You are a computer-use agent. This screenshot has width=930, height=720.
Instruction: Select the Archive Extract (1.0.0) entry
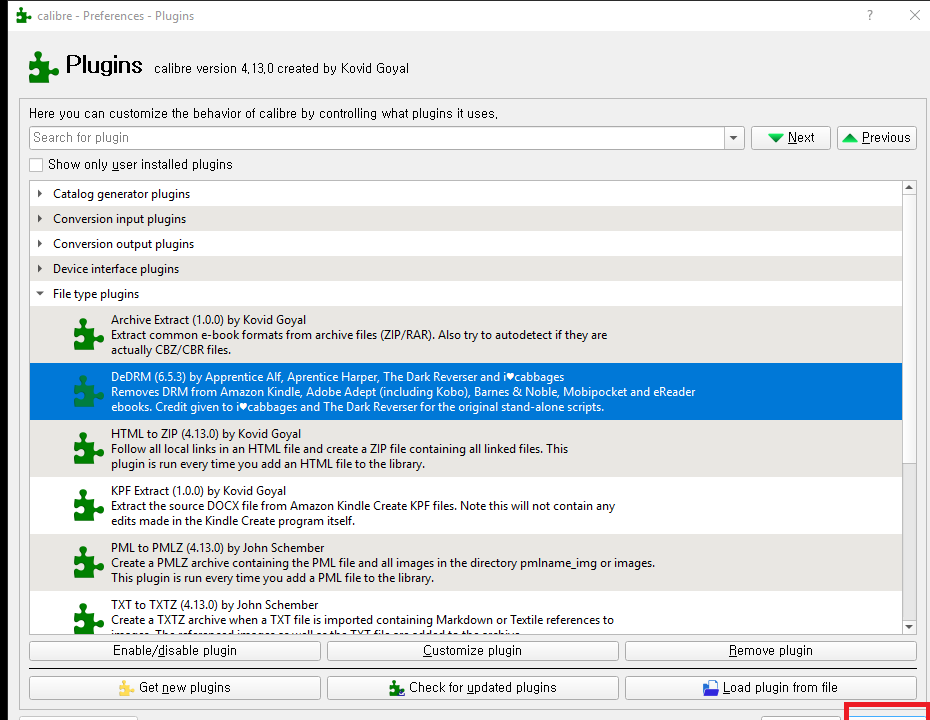(466, 334)
